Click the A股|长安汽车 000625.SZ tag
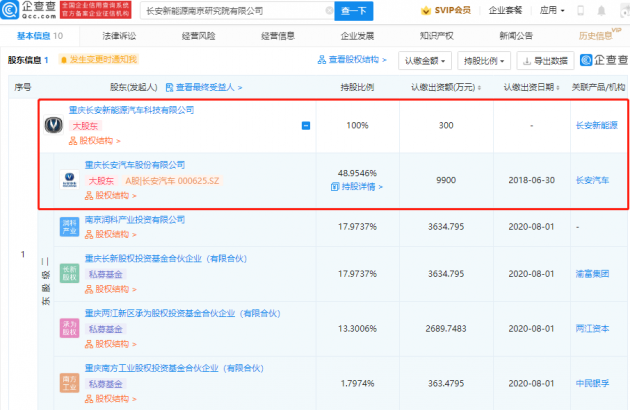The height and width of the screenshot is (410, 630). coord(172,181)
